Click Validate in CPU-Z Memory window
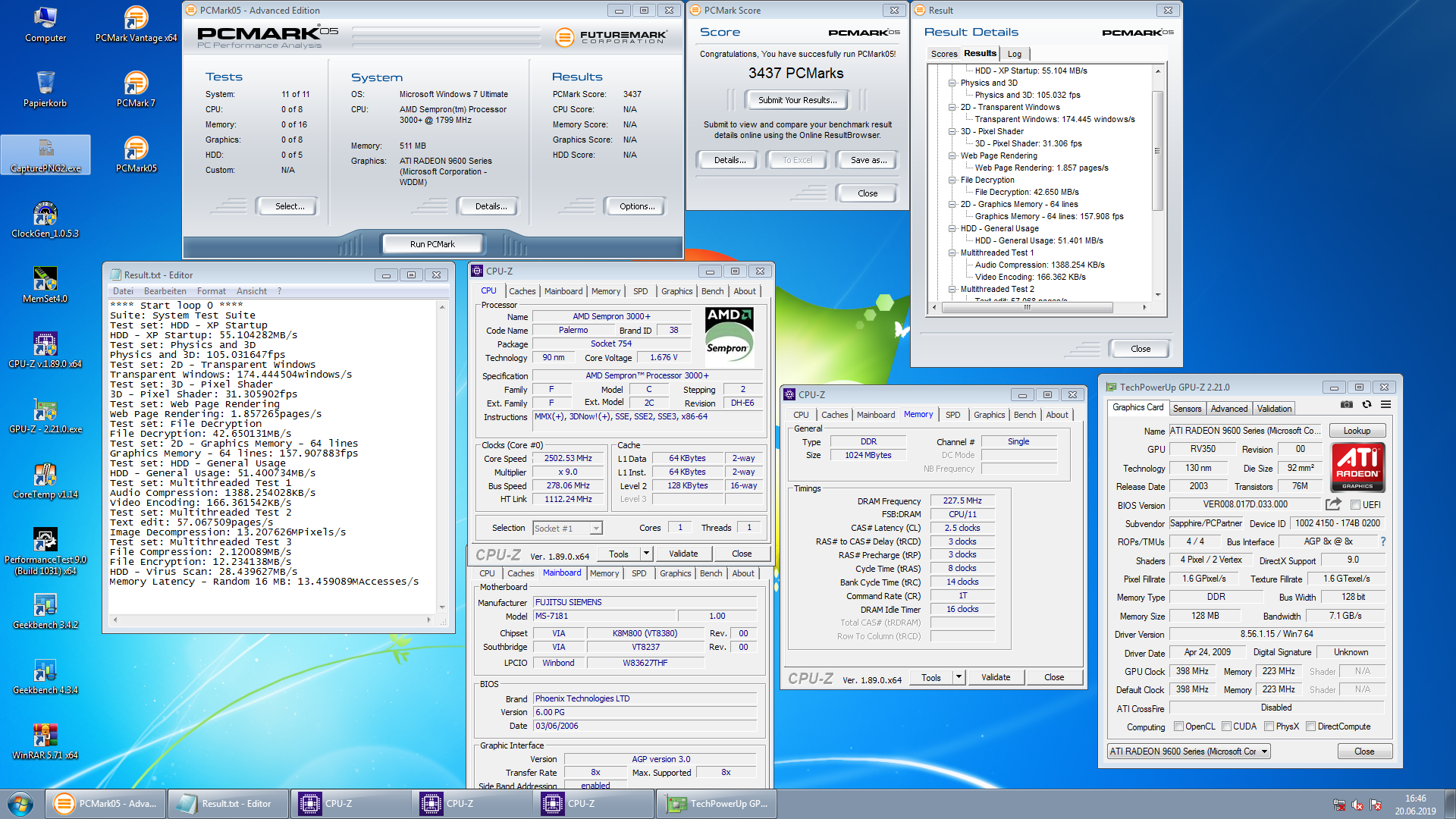The width and height of the screenshot is (1456, 819). 995,677
